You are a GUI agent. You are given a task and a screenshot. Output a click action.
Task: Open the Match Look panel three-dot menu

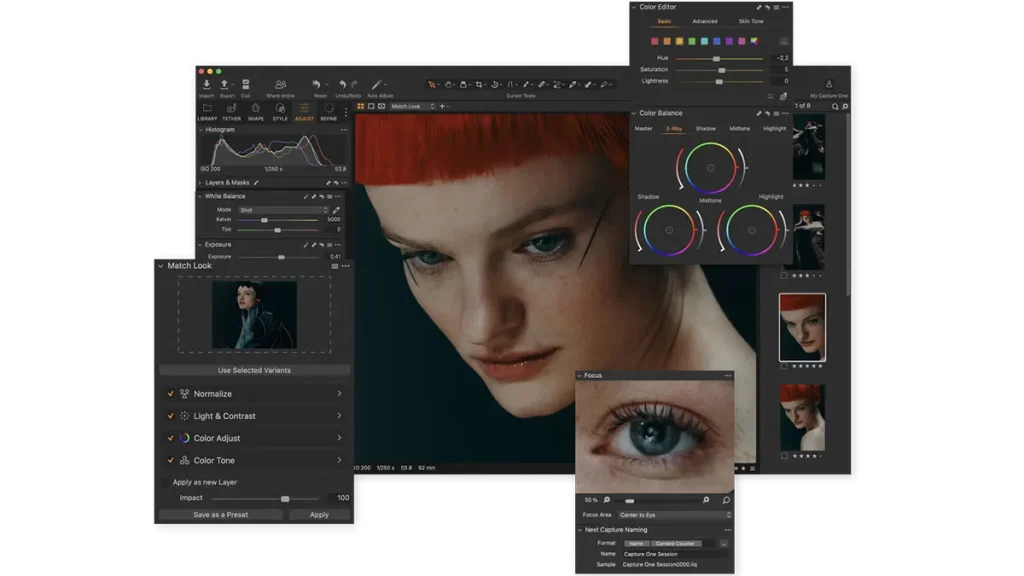pyautogui.click(x=345, y=266)
